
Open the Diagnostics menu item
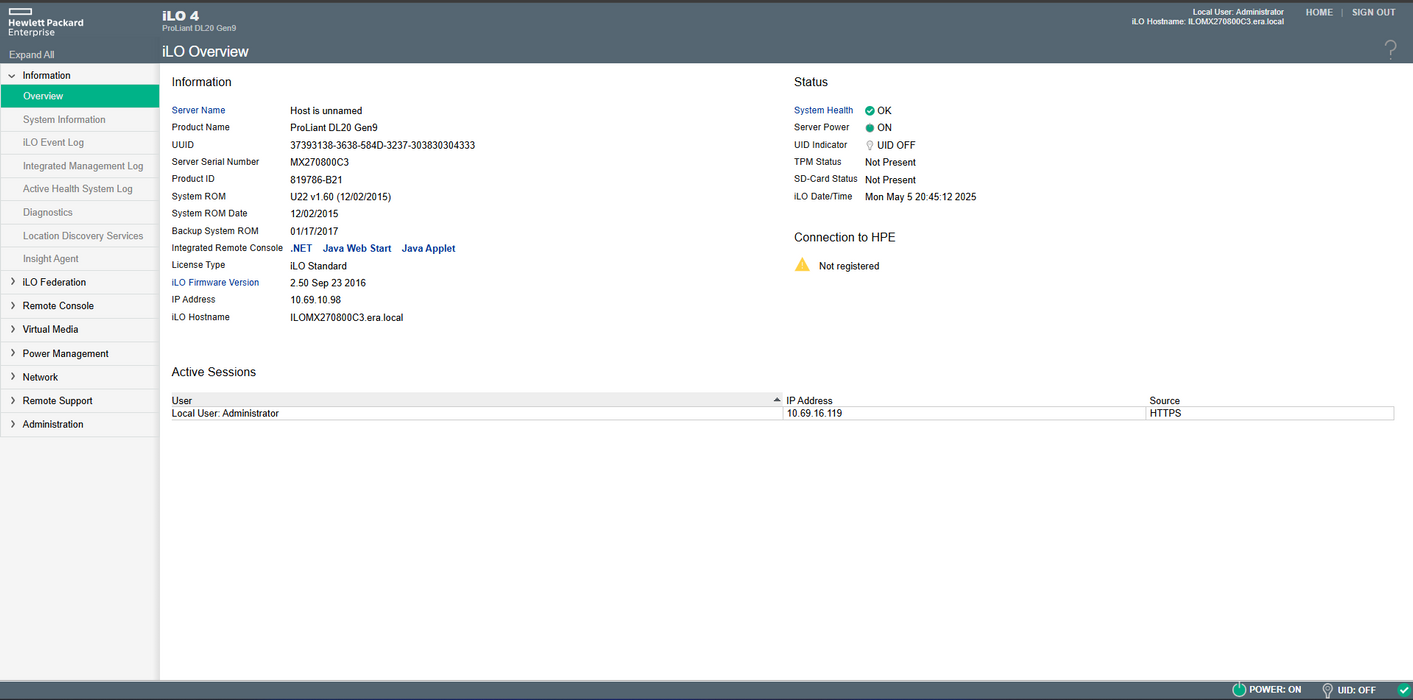(x=48, y=212)
